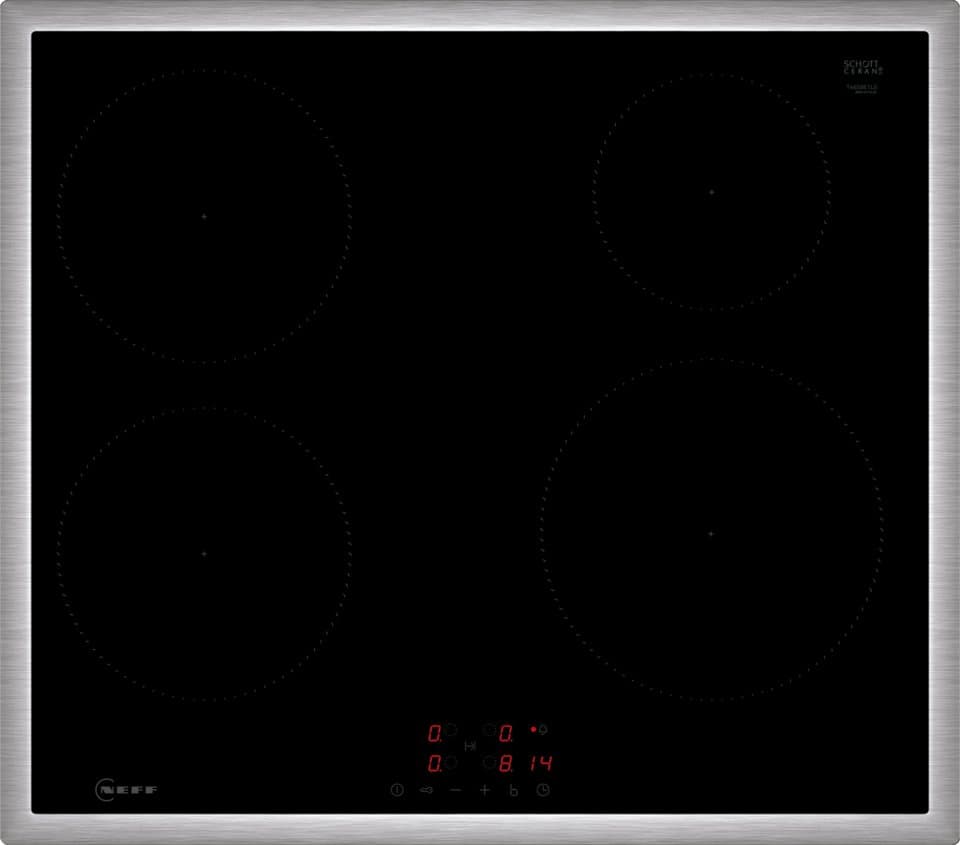Image resolution: width=960 pixels, height=845 pixels.
Task: Select the front right zone circle beside 8
Action: [489, 762]
